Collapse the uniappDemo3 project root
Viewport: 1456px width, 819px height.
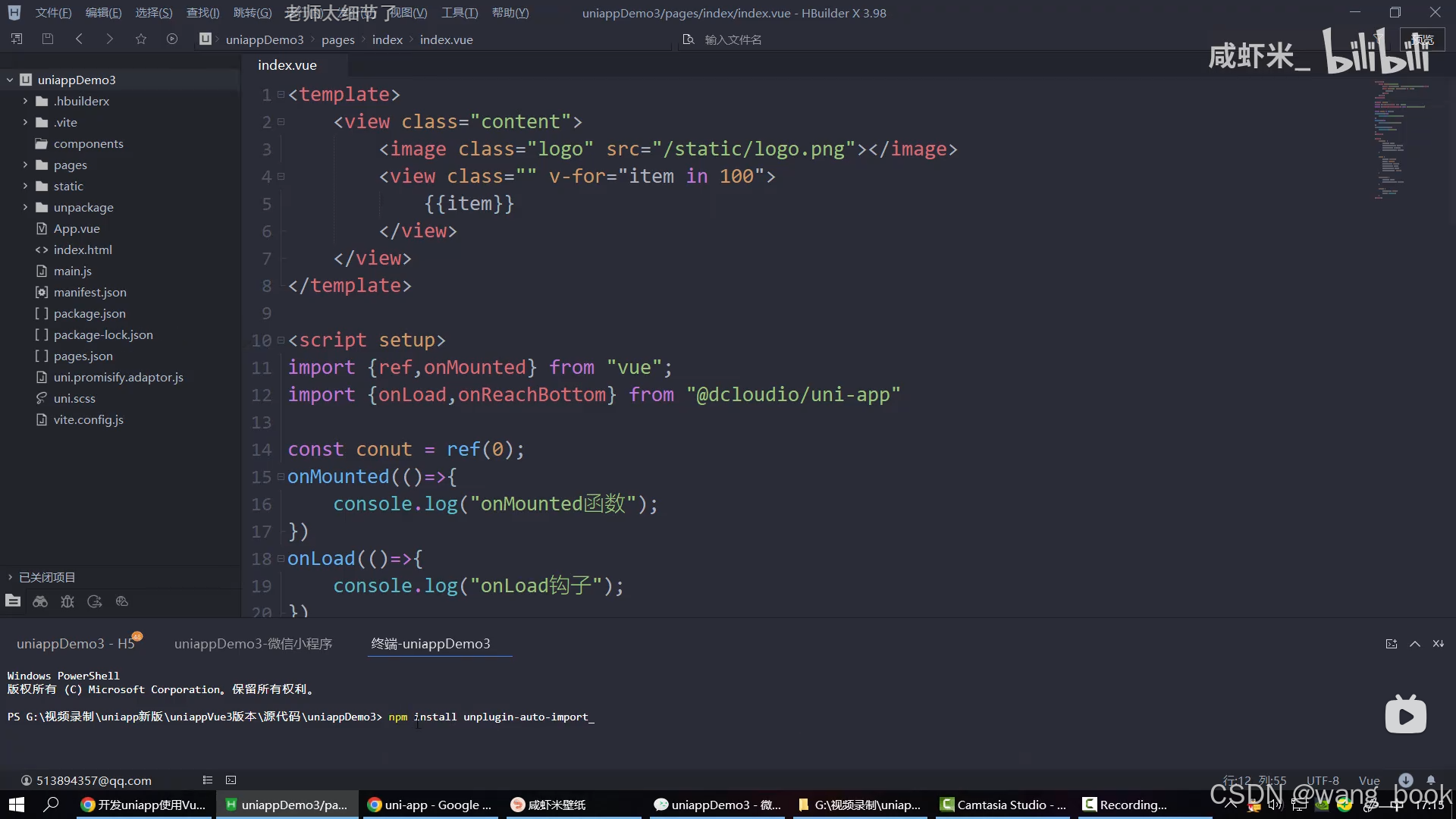(10, 80)
